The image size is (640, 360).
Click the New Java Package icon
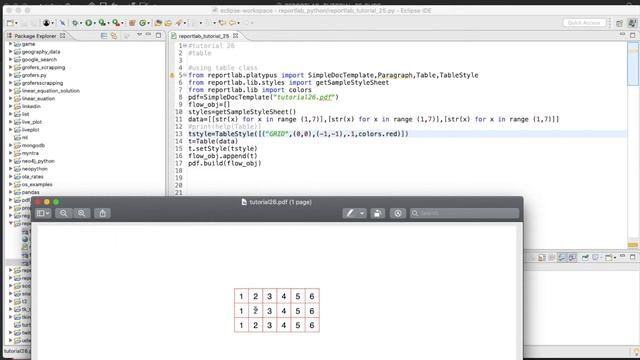pyautogui.click(x=132, y=23)
